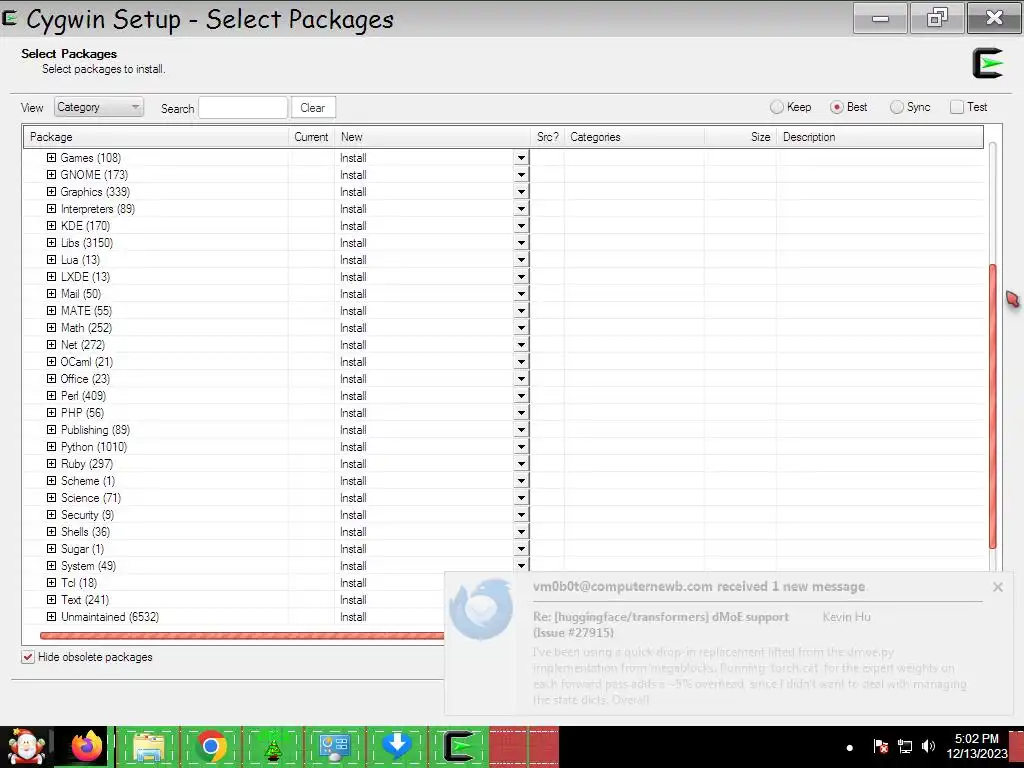1024x768 pixels.
Task: Expand the Games (108) category
Action: click(52, 157)
